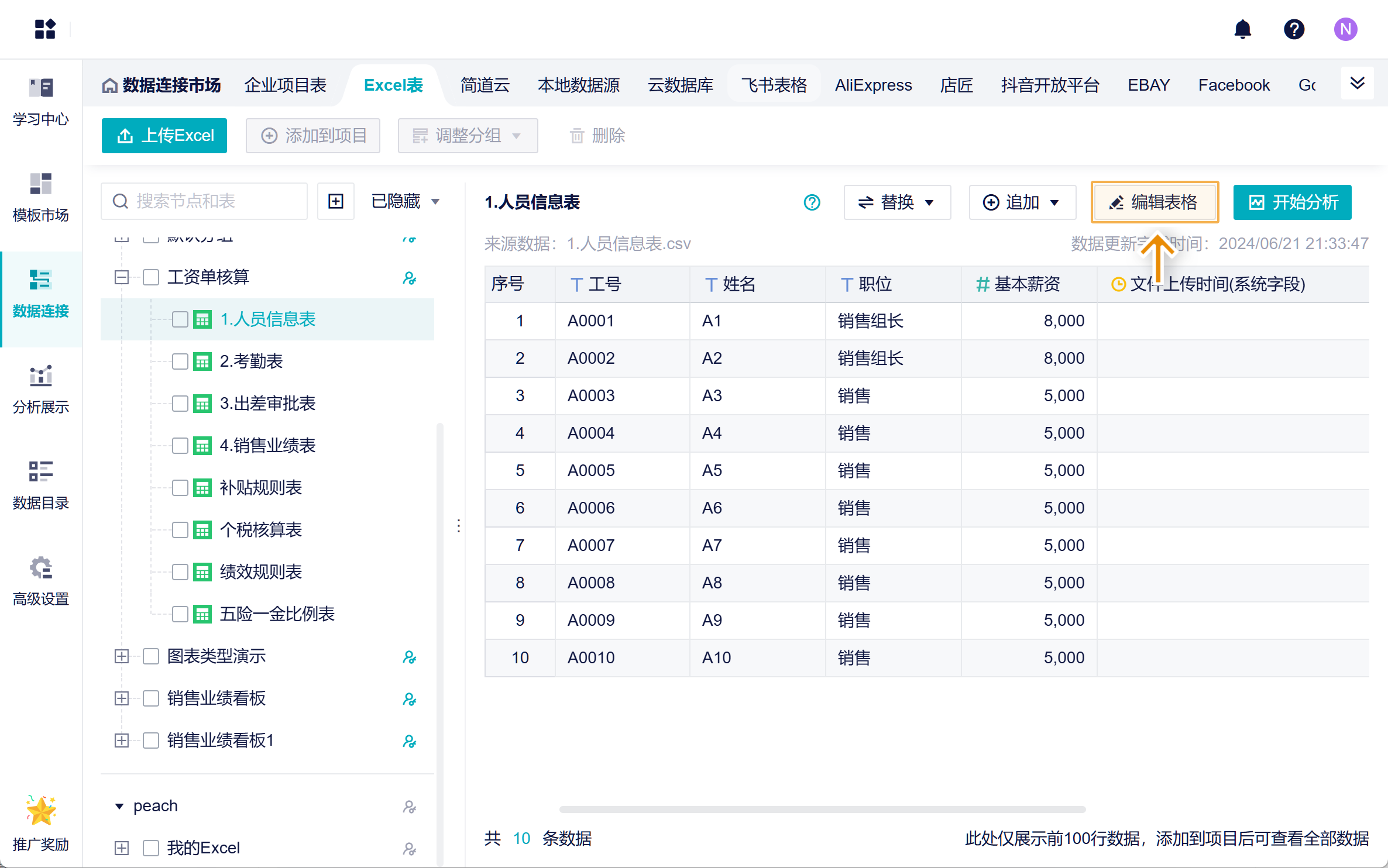Expand the 图表类型演示 tree node
Image resolution: width=1388 pixels, height=868 pixels.
122,656
